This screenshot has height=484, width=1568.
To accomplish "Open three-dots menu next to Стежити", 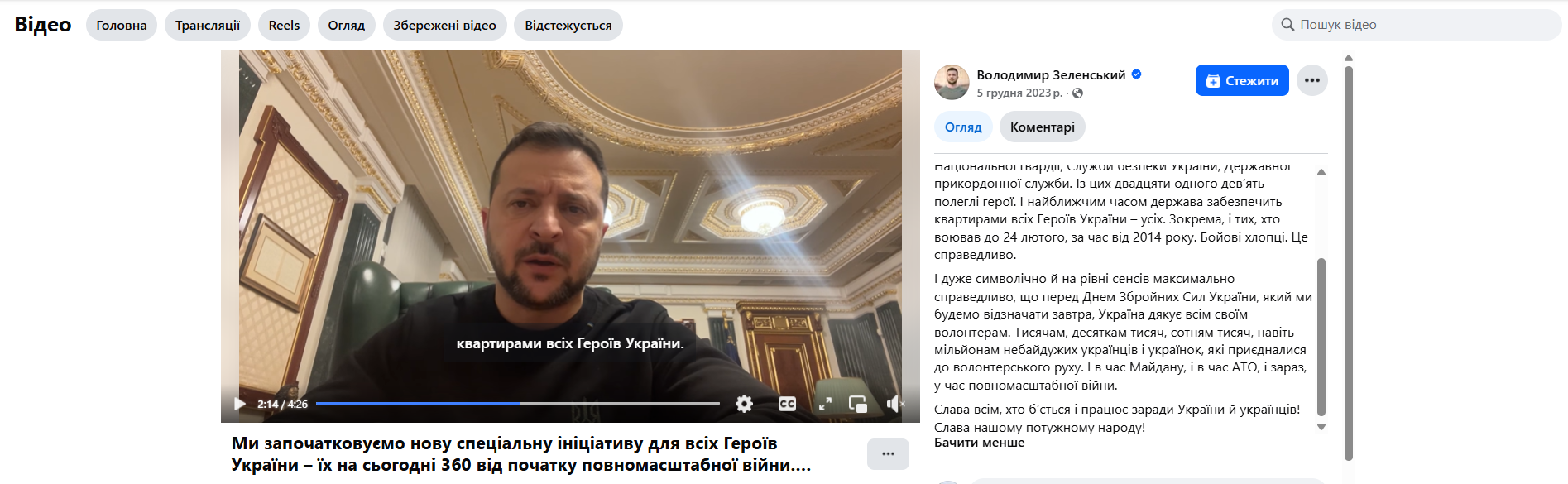I will coord(1311,80).
